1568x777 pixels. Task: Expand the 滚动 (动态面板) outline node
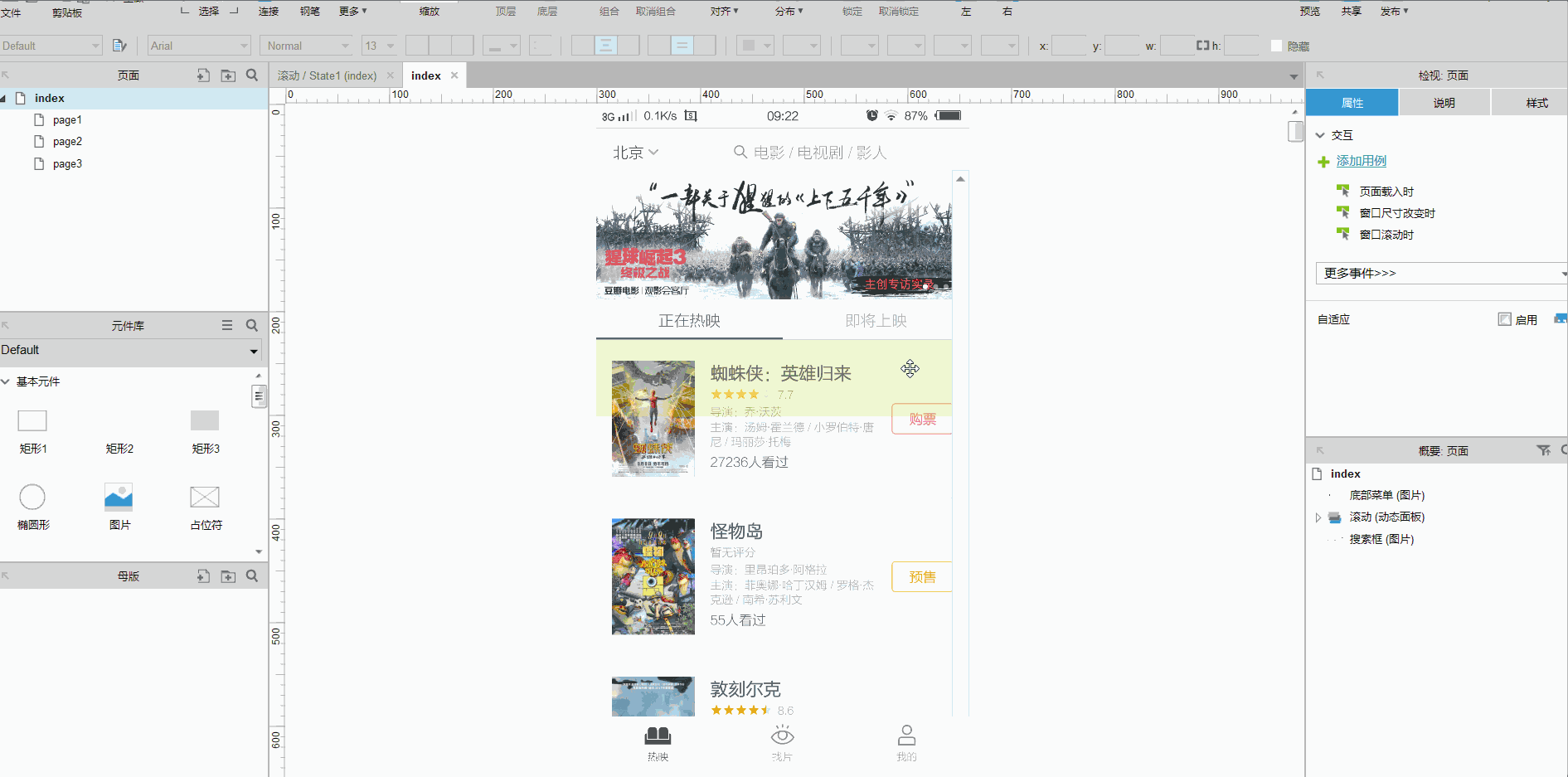click(x=1318, y=517)
